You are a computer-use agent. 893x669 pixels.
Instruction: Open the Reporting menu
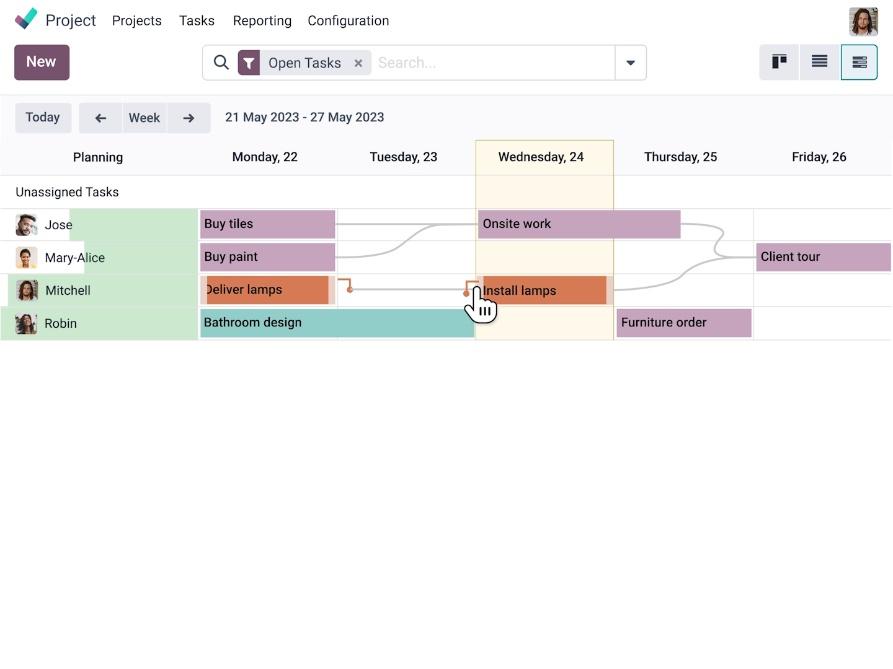pos(262,21)
